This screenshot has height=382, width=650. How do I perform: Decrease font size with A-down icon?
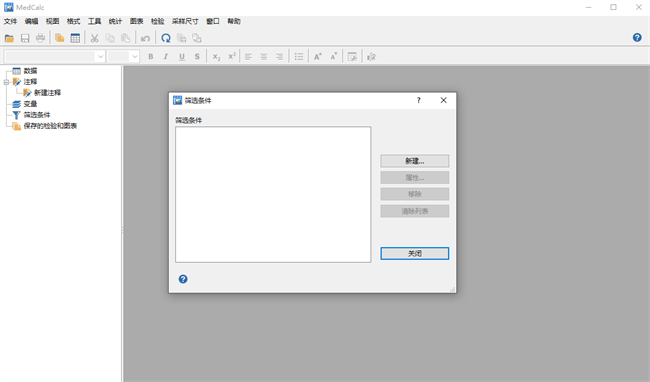click(x=334, y=57)
